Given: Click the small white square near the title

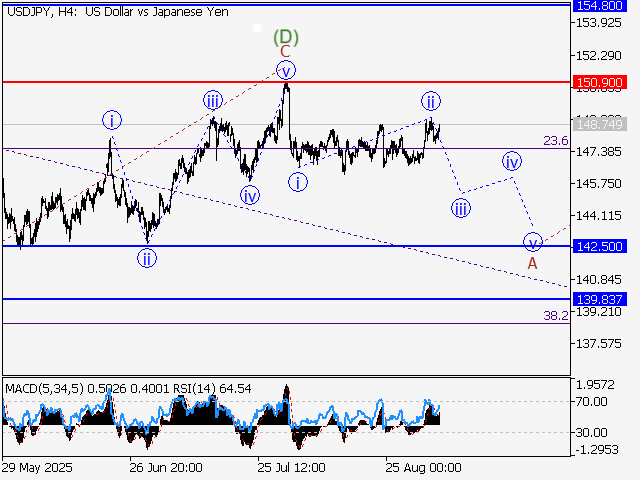Looking at the screenshot, I should click(257, 29).
